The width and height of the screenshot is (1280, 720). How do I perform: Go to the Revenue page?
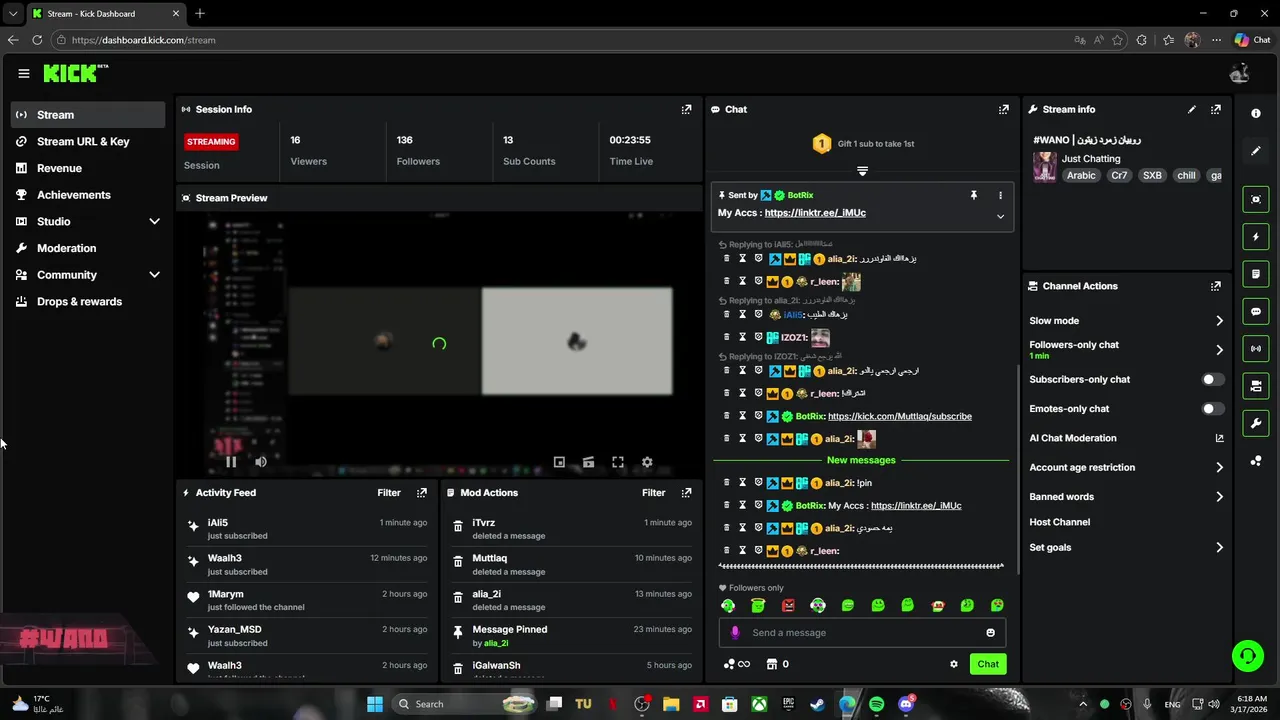[88, 168]
